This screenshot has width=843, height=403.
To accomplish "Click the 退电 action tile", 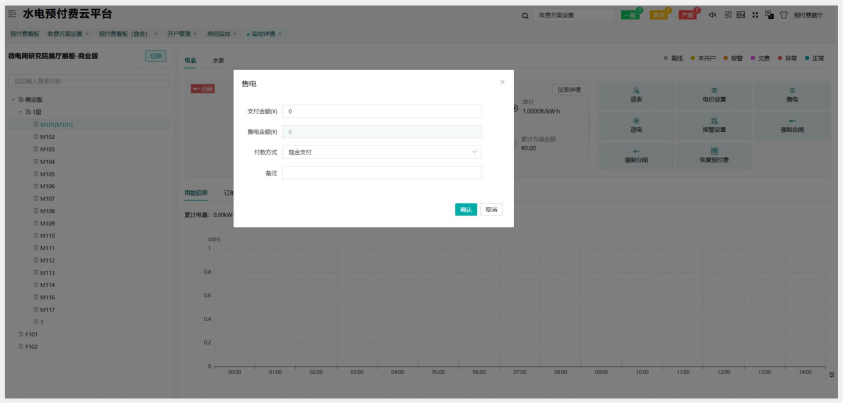I will [x=636, y=126].
